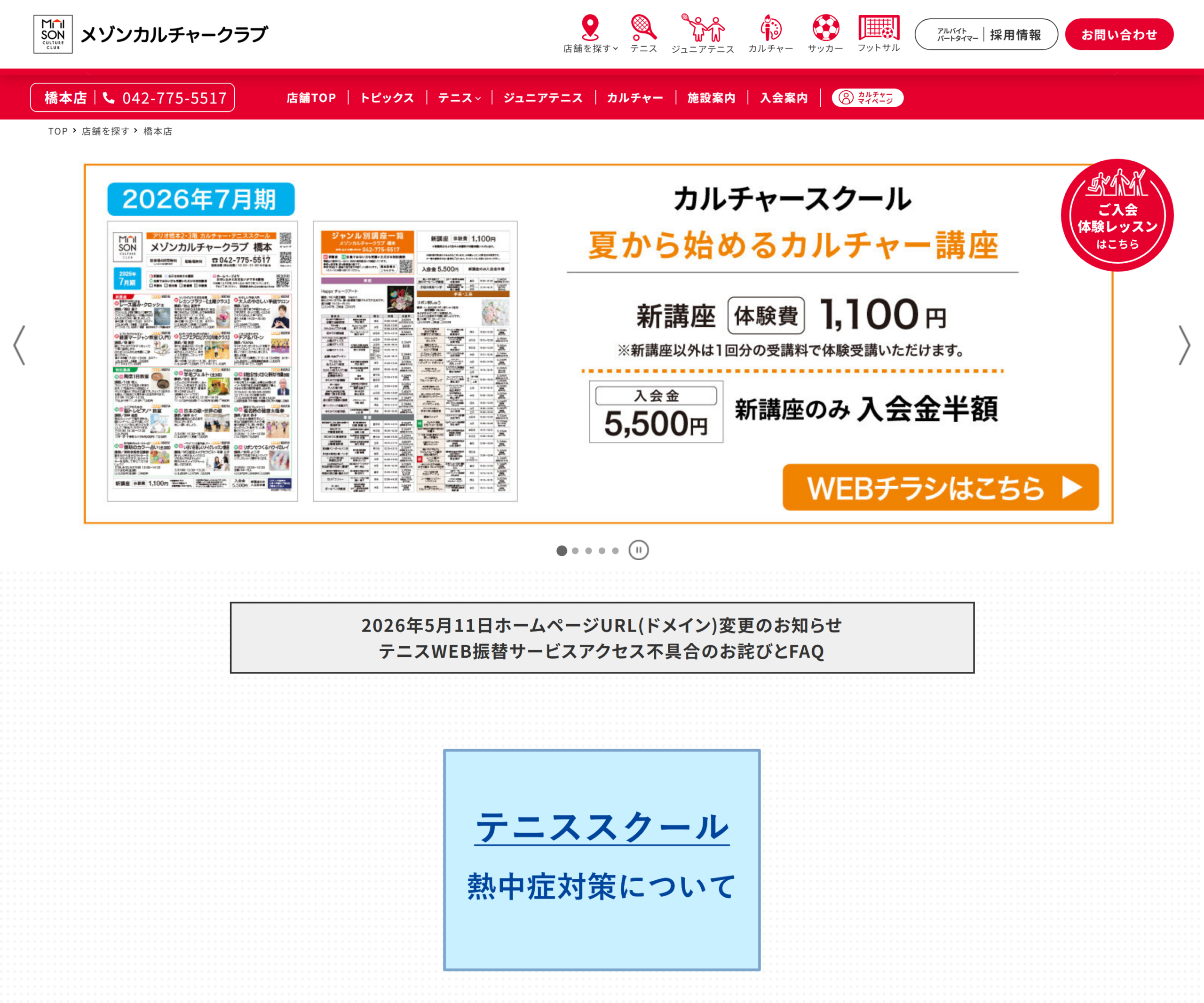Open カルチャーマイページ user button
1204x1003 pixels.
click(867, 97)
